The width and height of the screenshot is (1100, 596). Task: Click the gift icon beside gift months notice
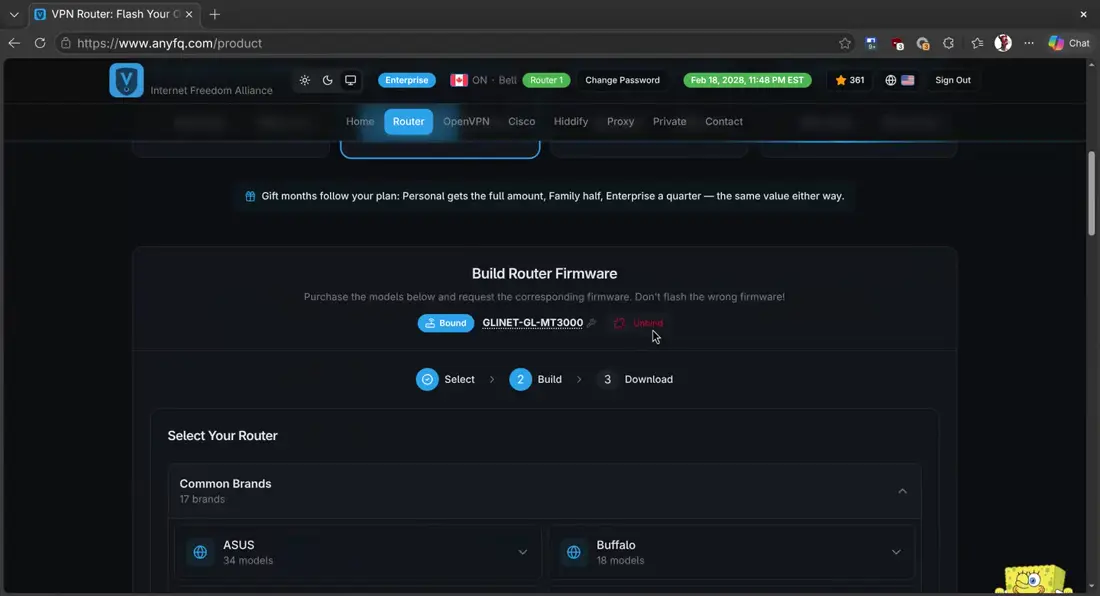coord(250,196)
